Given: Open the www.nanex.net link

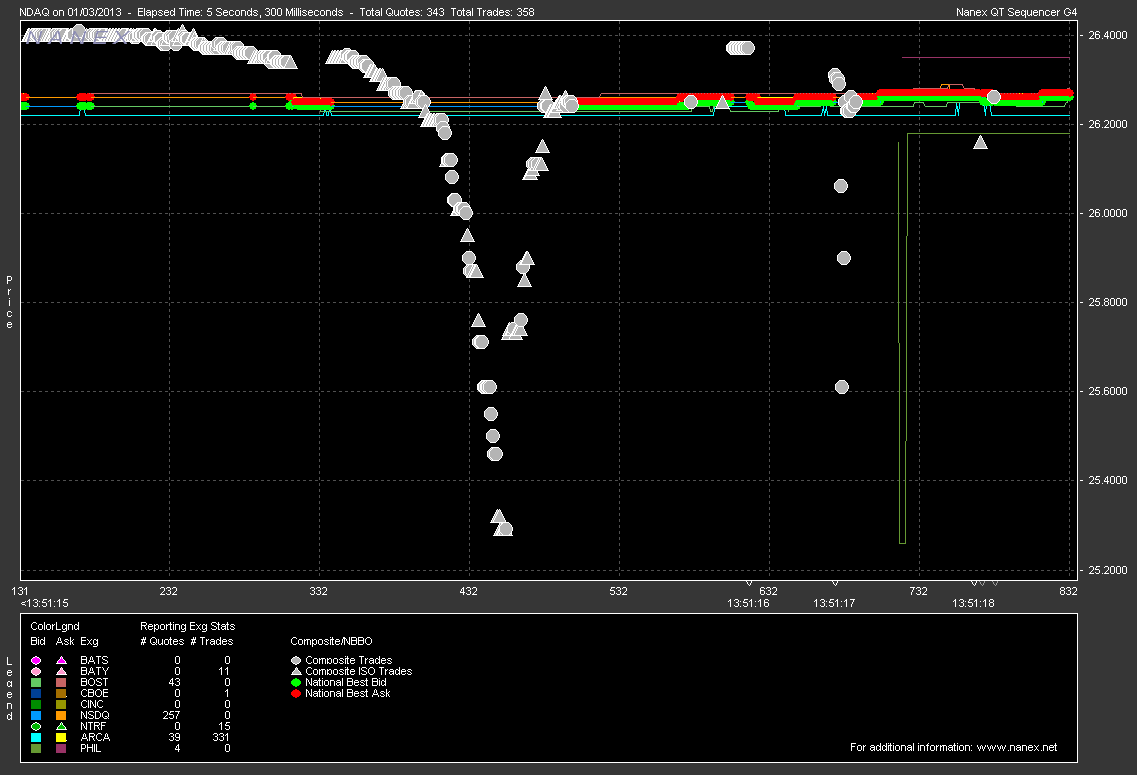Looking at the screenshot, I should [1015, 747].
